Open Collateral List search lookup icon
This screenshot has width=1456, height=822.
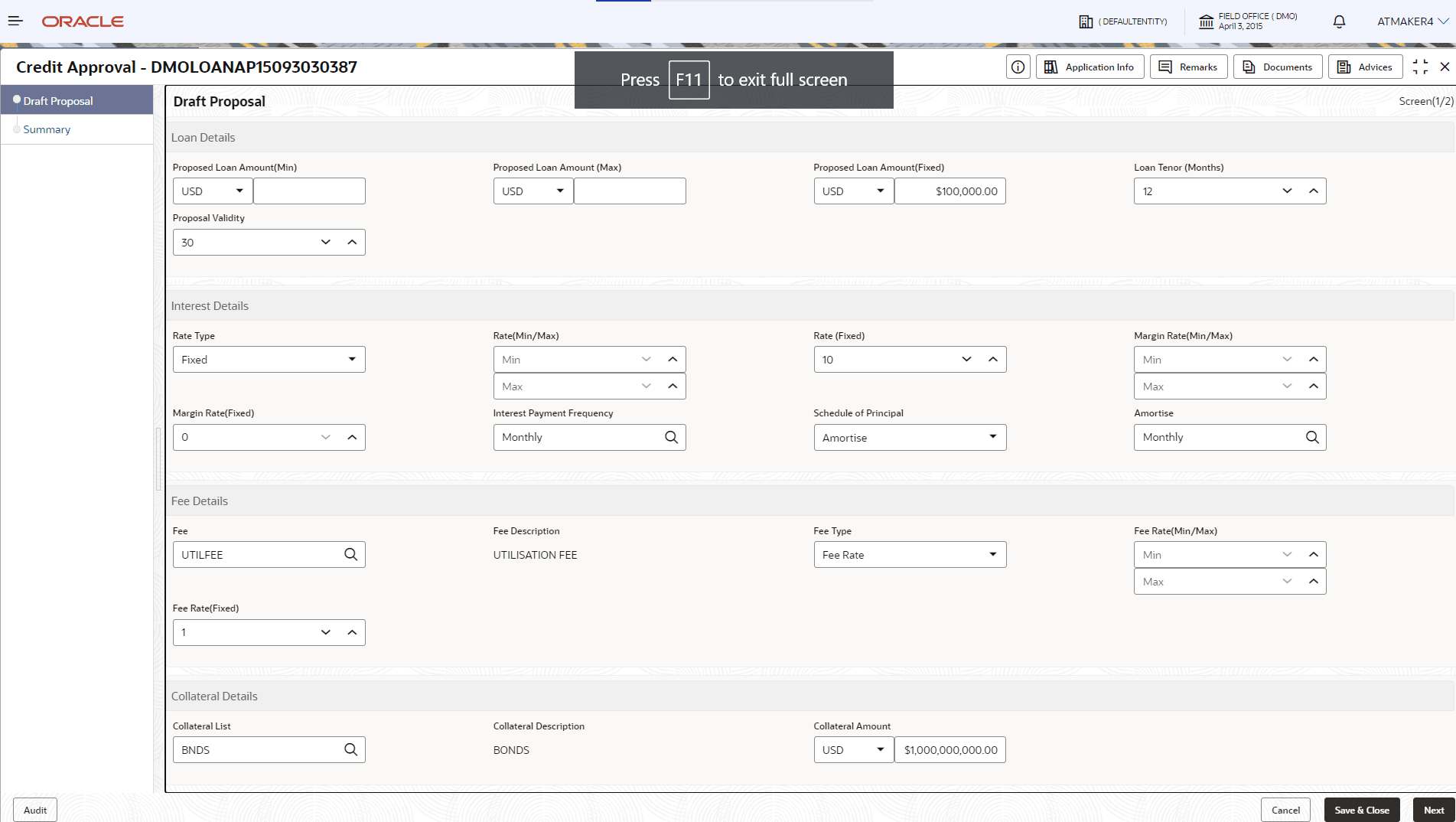point(350,750)
